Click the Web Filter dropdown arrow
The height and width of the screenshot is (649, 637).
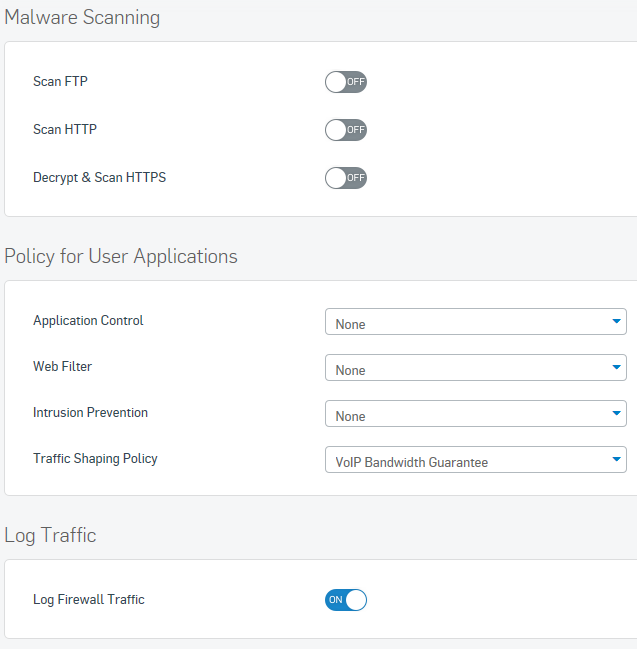coord(616,367)
